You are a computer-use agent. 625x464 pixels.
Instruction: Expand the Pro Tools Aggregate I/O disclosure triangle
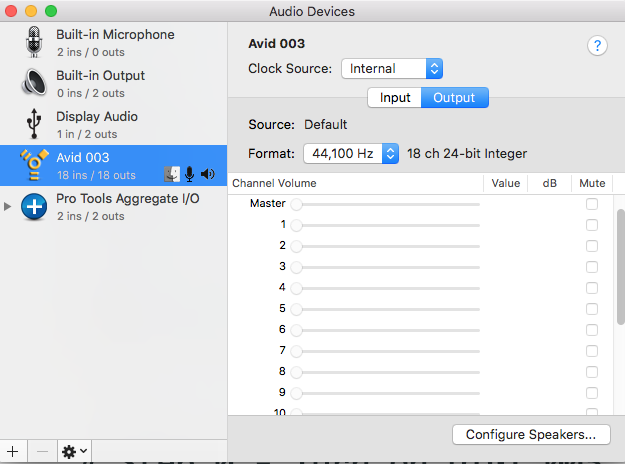pos(7,206)
